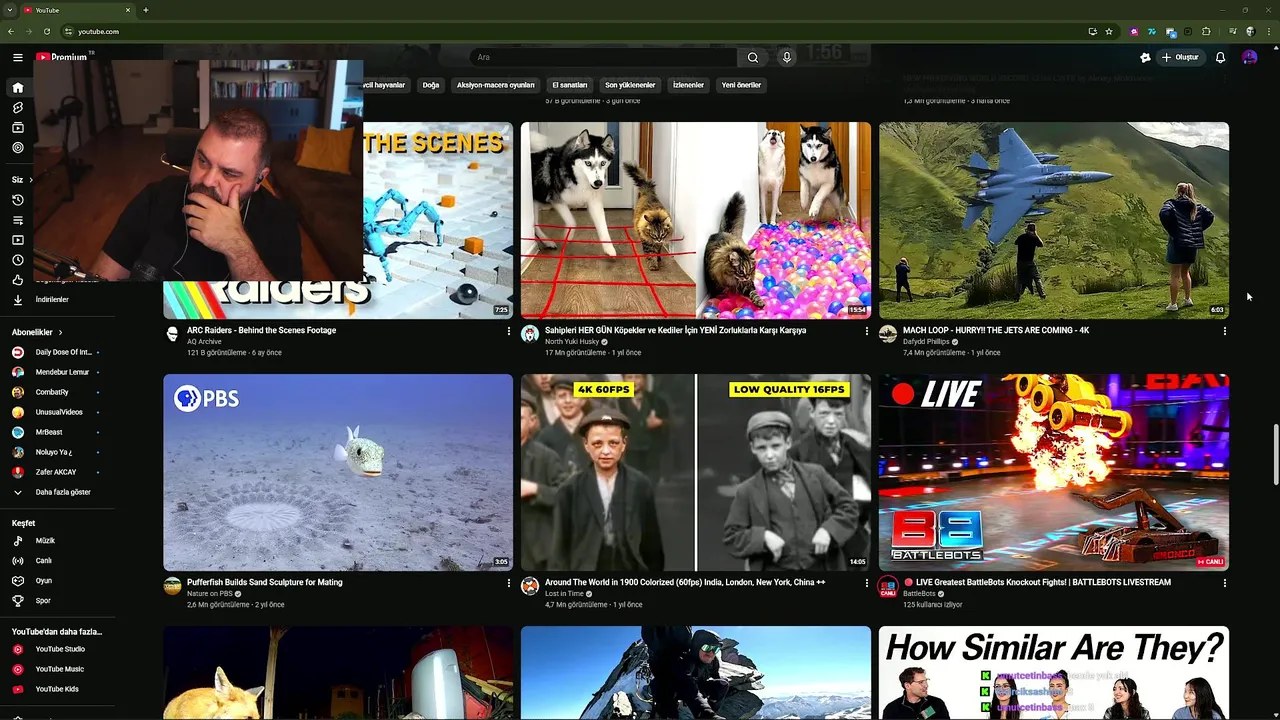Open Zafer AKCAY subscription channel
The width and height of the screenshot is (1280, 720).
point(57,472)
